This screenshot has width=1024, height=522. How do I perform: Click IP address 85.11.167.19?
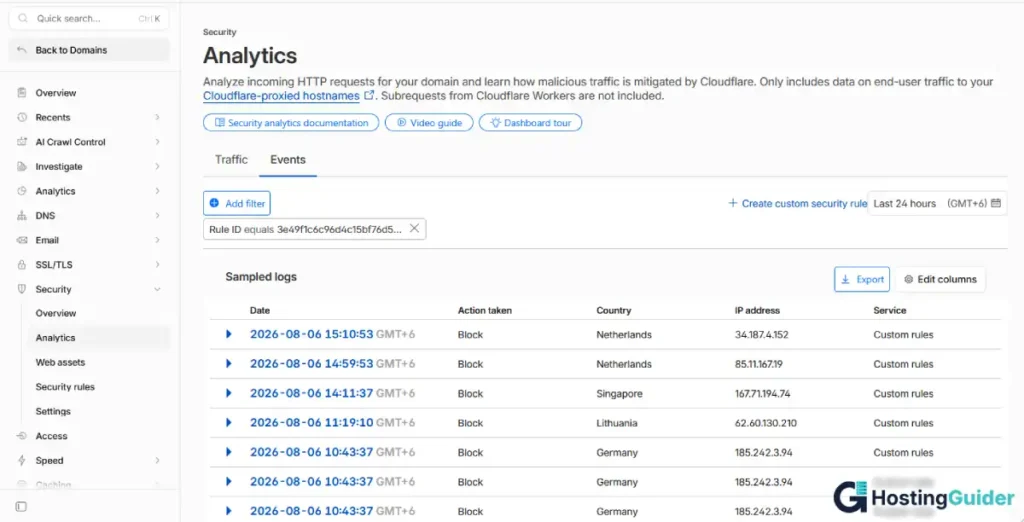click(x=758, y=364)
